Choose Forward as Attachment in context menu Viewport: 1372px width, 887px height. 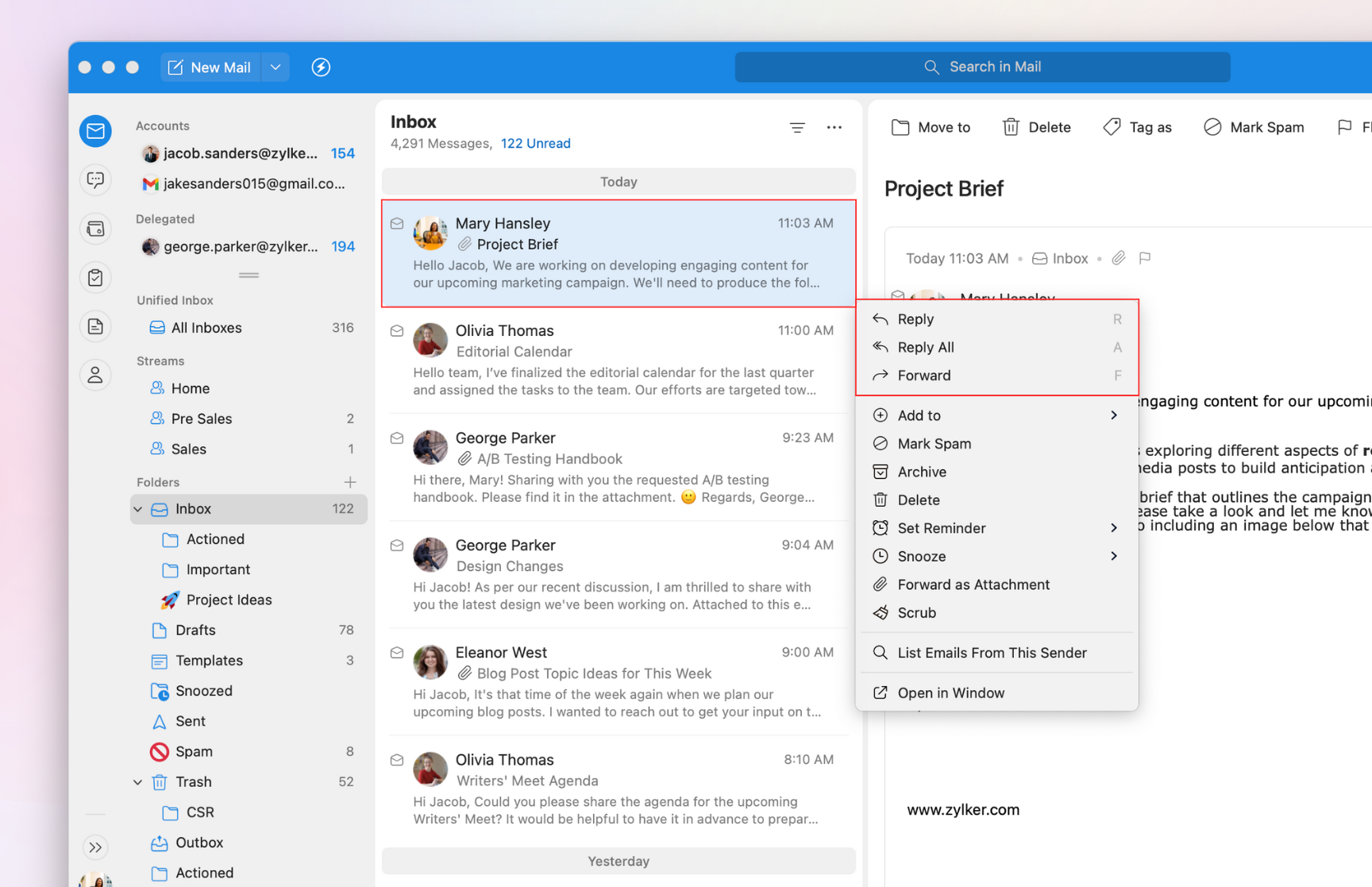973,584
